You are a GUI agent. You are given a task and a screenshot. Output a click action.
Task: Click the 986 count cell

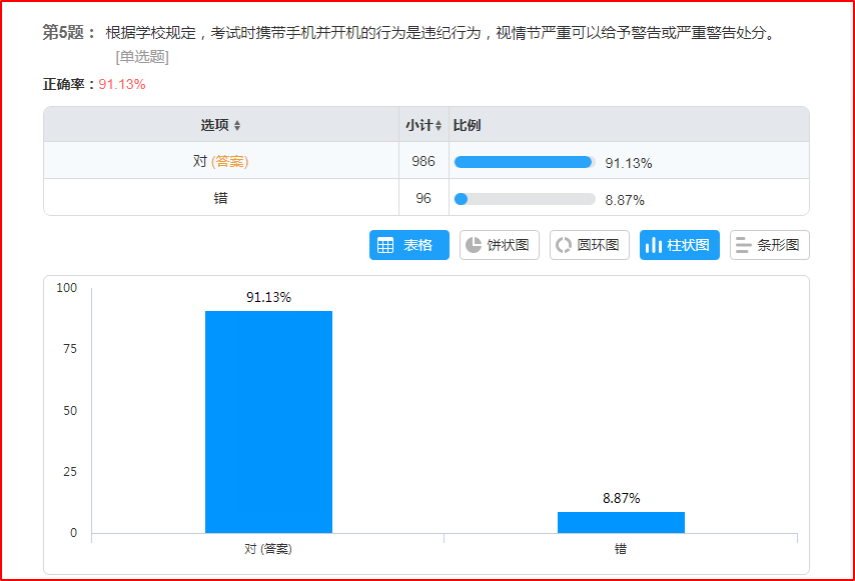423,161
